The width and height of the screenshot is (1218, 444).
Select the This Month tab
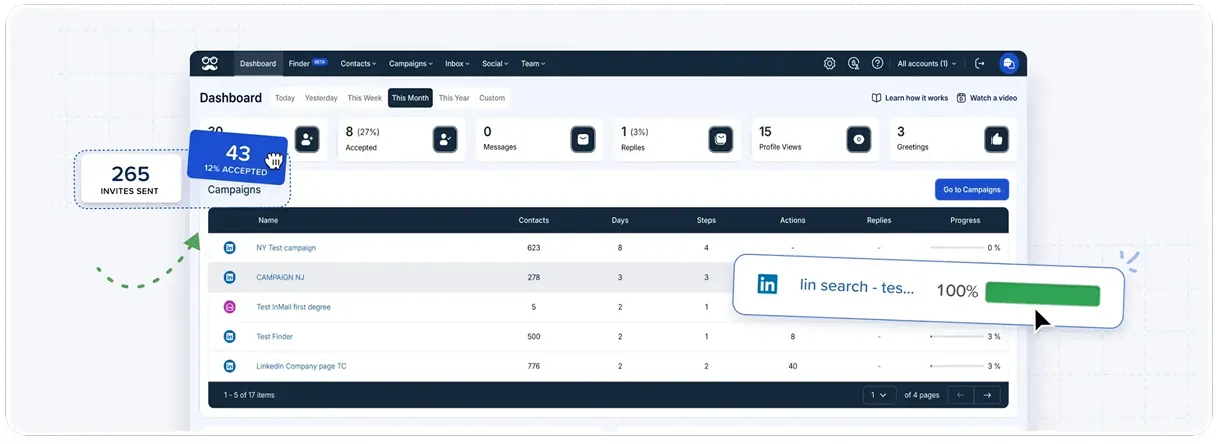[x=410, y=98]
